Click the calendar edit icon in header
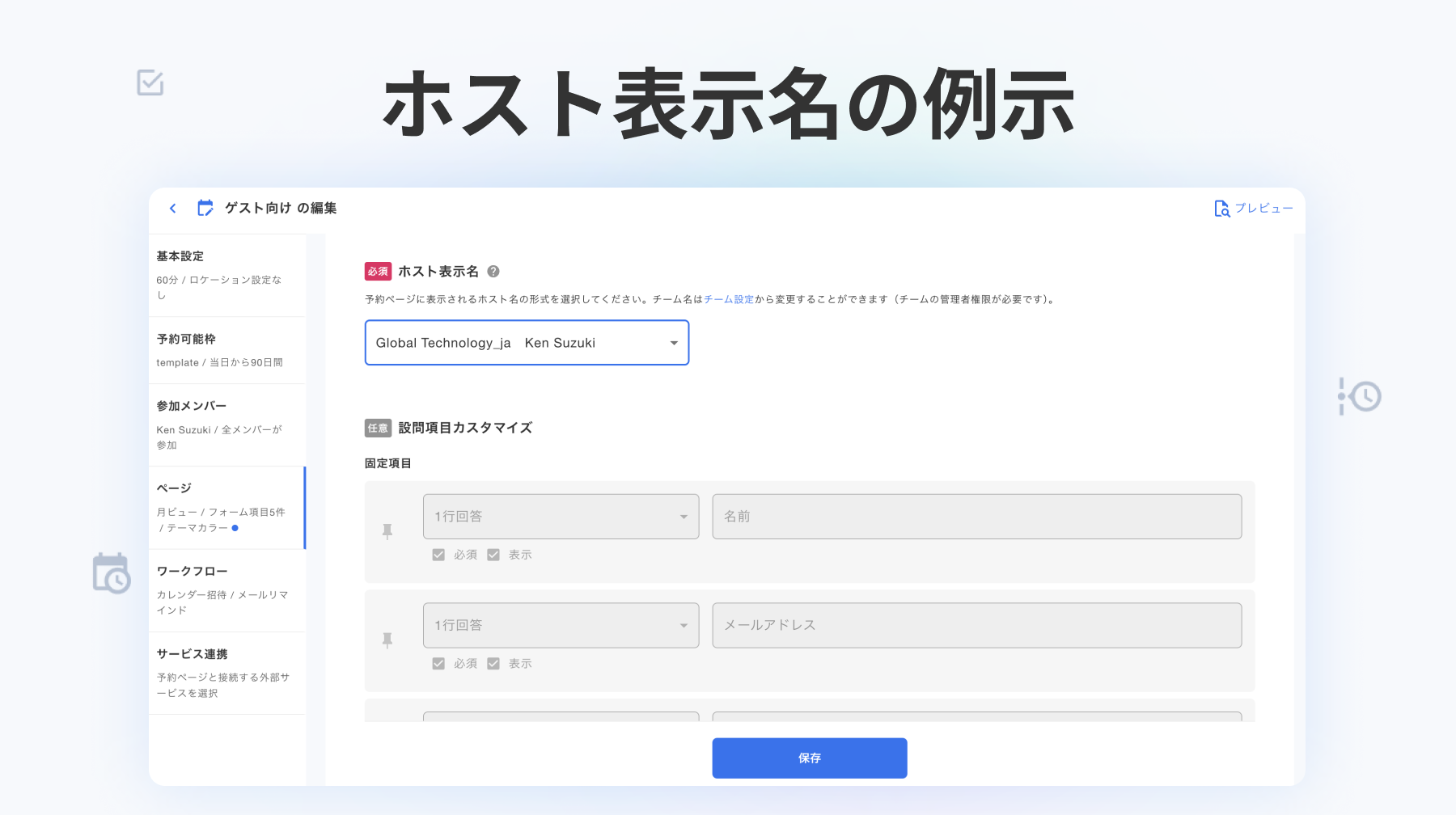 205,208
